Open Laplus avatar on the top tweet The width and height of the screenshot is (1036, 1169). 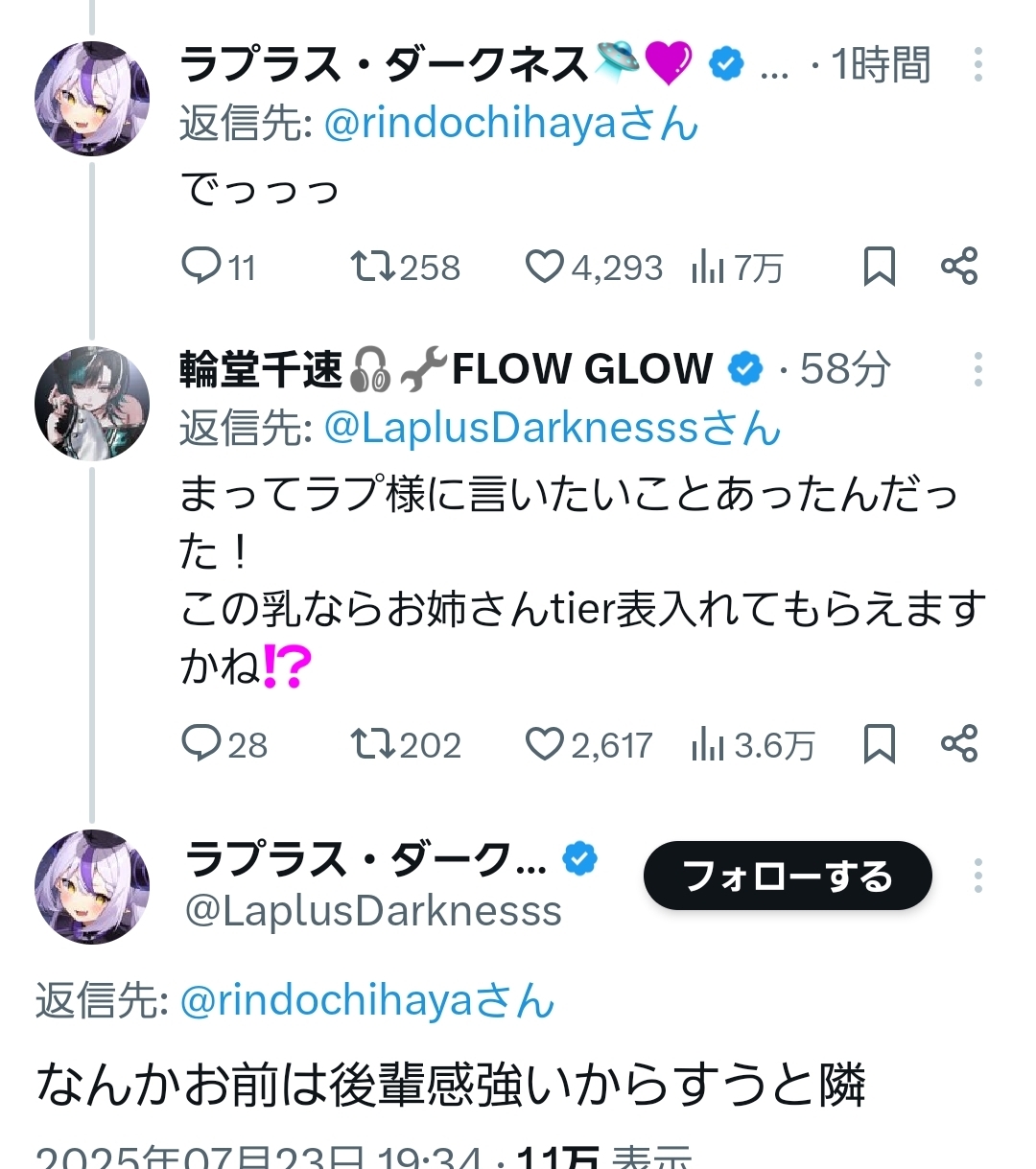[x=92, y=99]
